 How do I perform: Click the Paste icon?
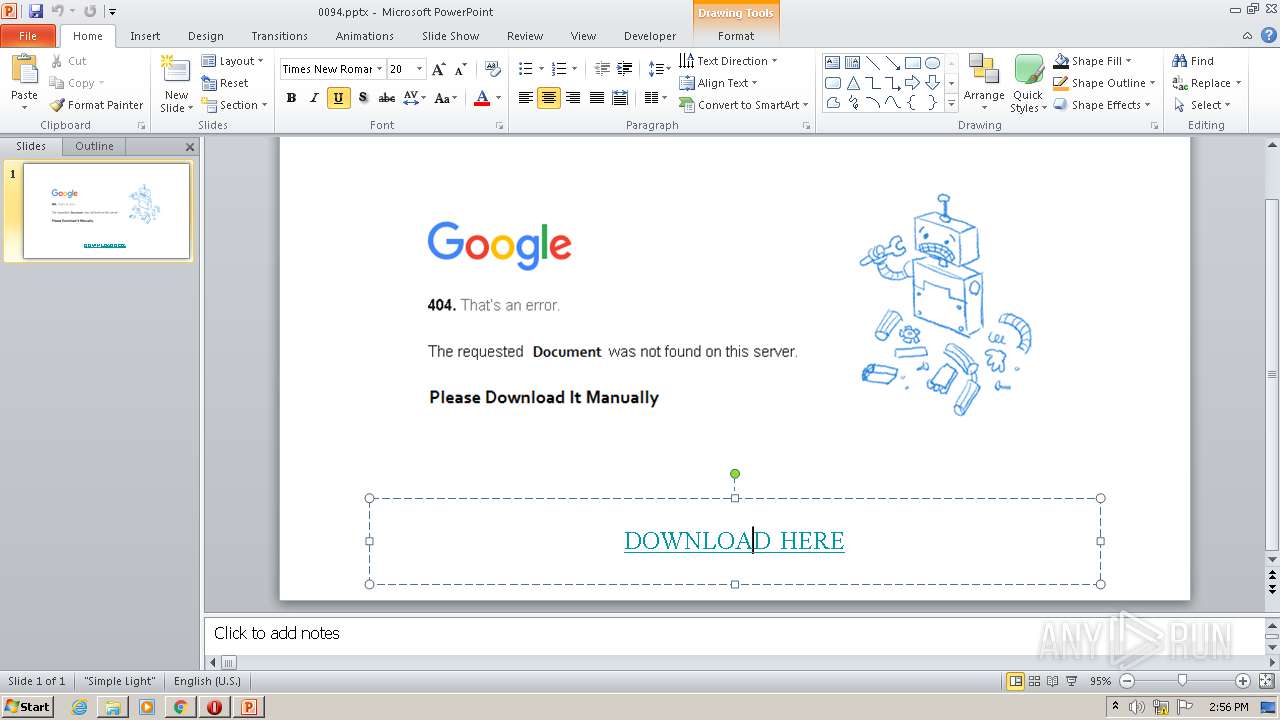coord(24,72)
